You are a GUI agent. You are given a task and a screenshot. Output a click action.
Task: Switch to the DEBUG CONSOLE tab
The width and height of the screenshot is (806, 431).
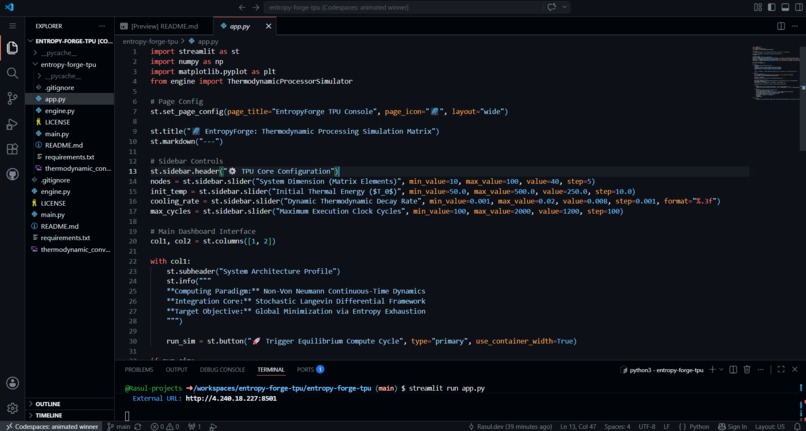click(222, 370)
